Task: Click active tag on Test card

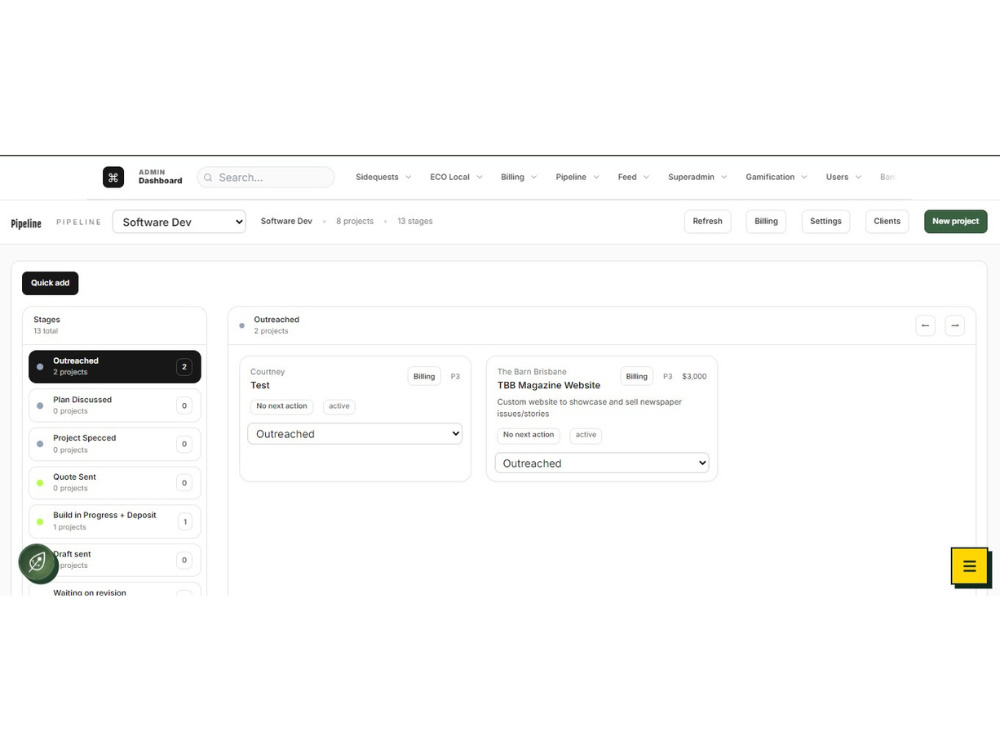Action: tap(339, 406)
